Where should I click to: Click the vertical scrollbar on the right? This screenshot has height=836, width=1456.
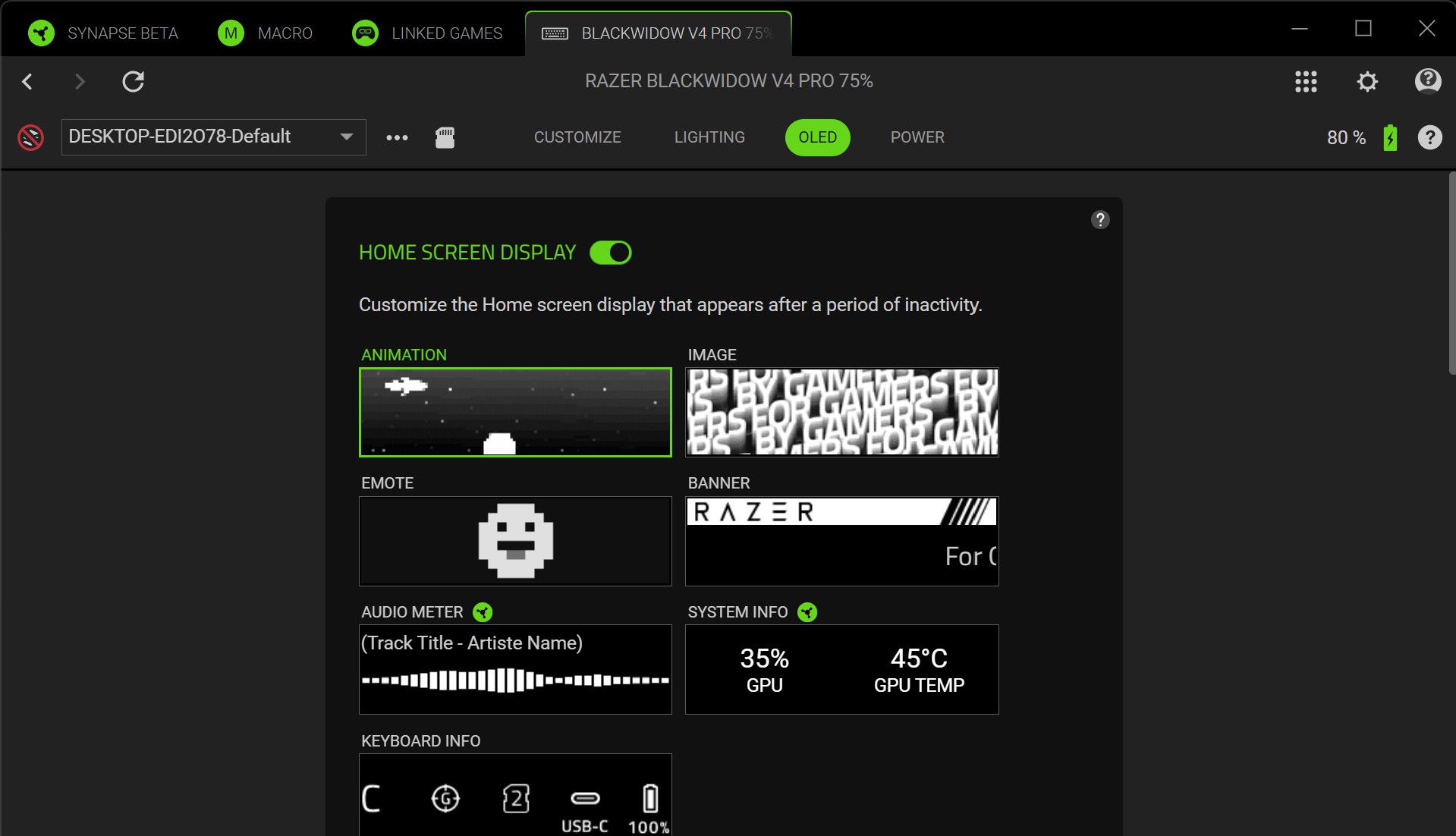pos(1451,273)
